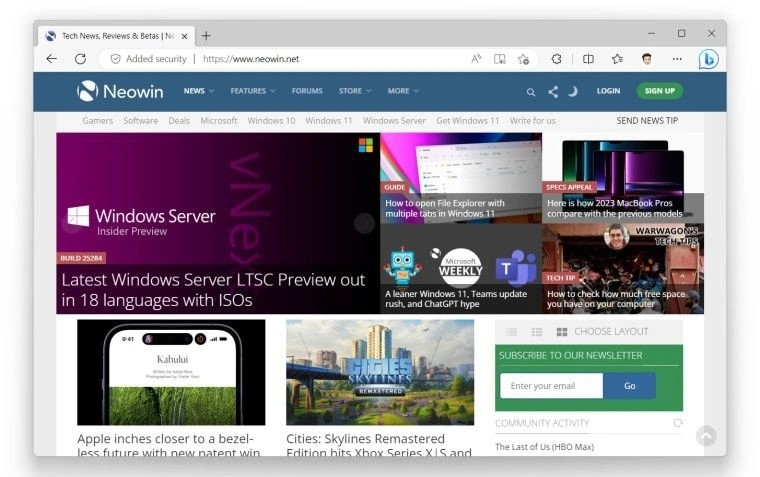Click the Kahului iPhone article thumbnail
This screenshot has width=760, height=477.
(x=171, y=372)
